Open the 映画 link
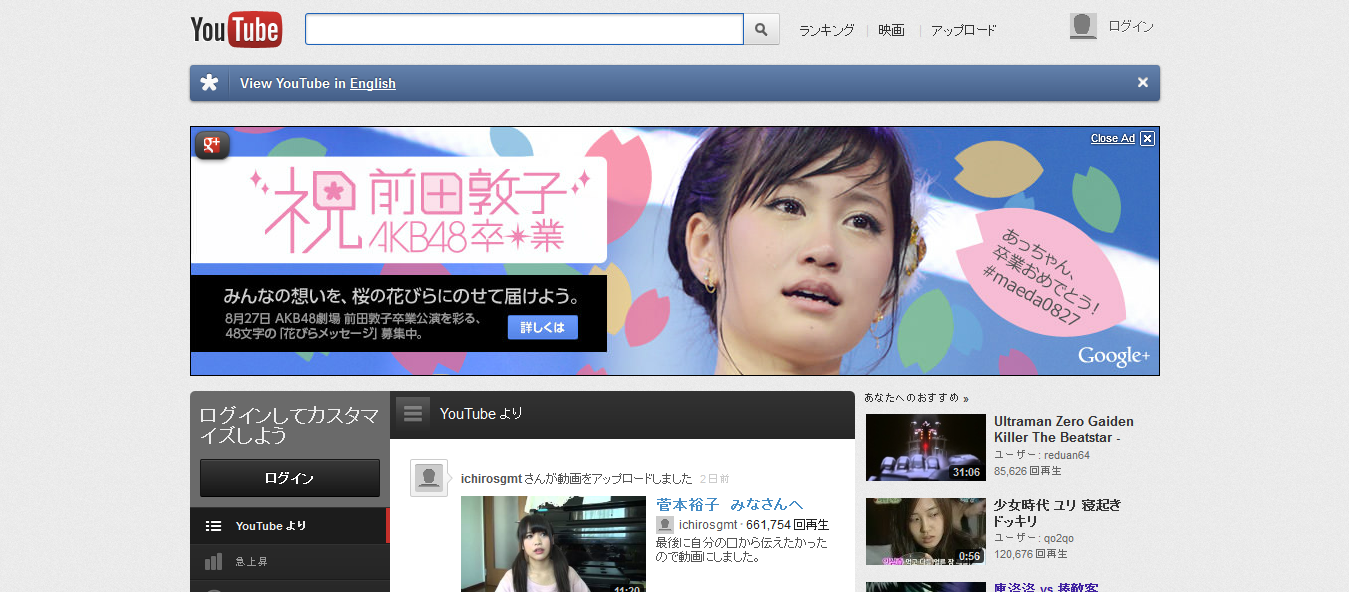The image size is (1349, 592). 892,30
